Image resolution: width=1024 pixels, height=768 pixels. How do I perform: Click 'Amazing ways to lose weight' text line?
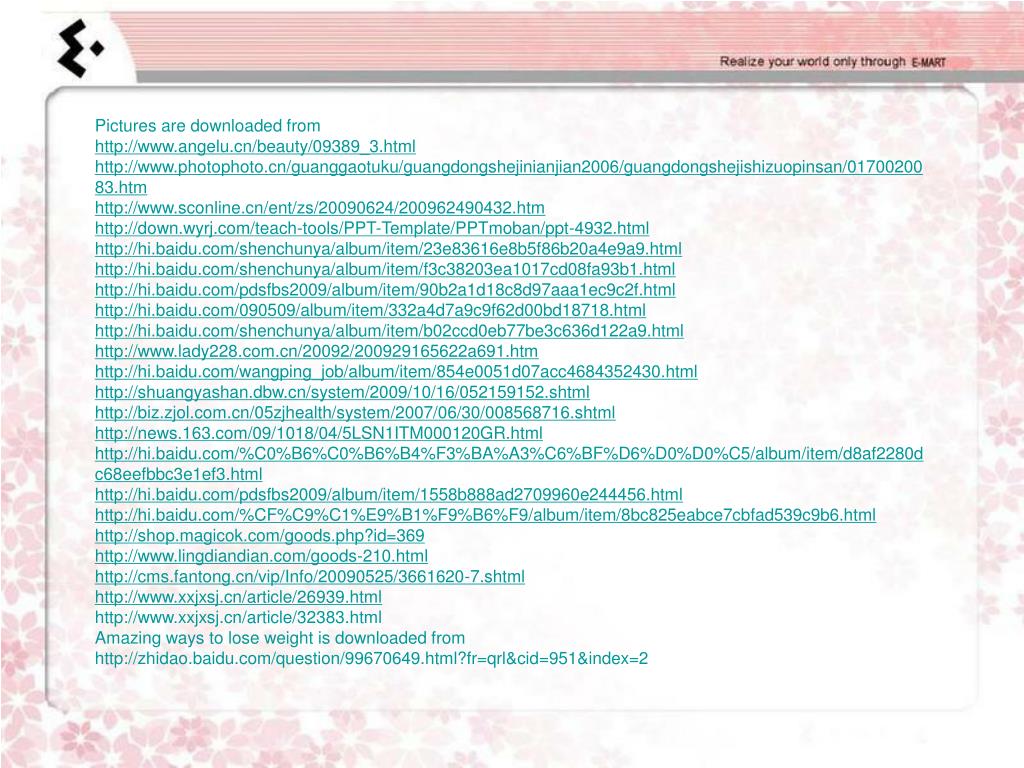[280, 638]
